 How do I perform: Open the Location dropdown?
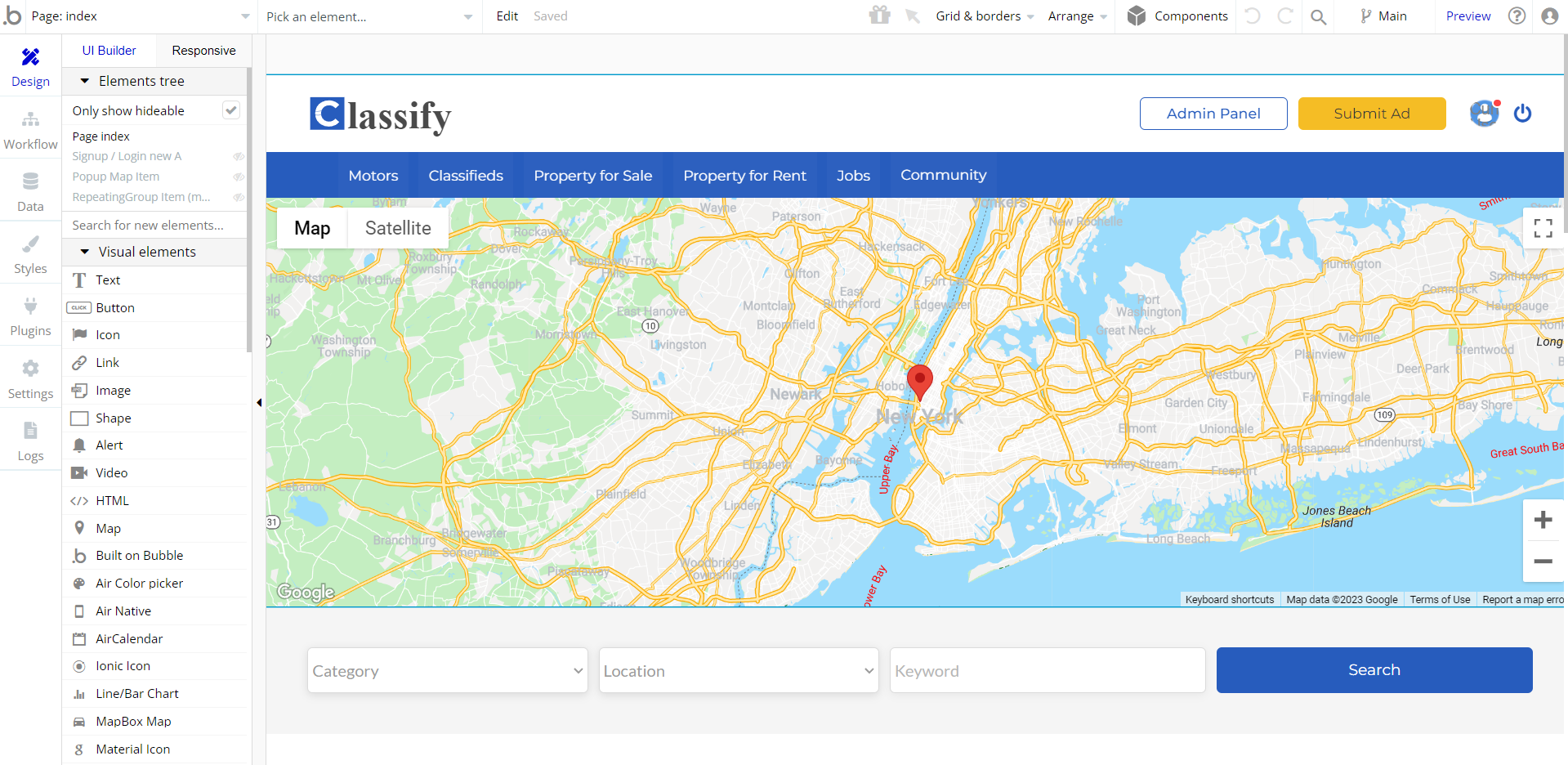click(x=739, y=670)
